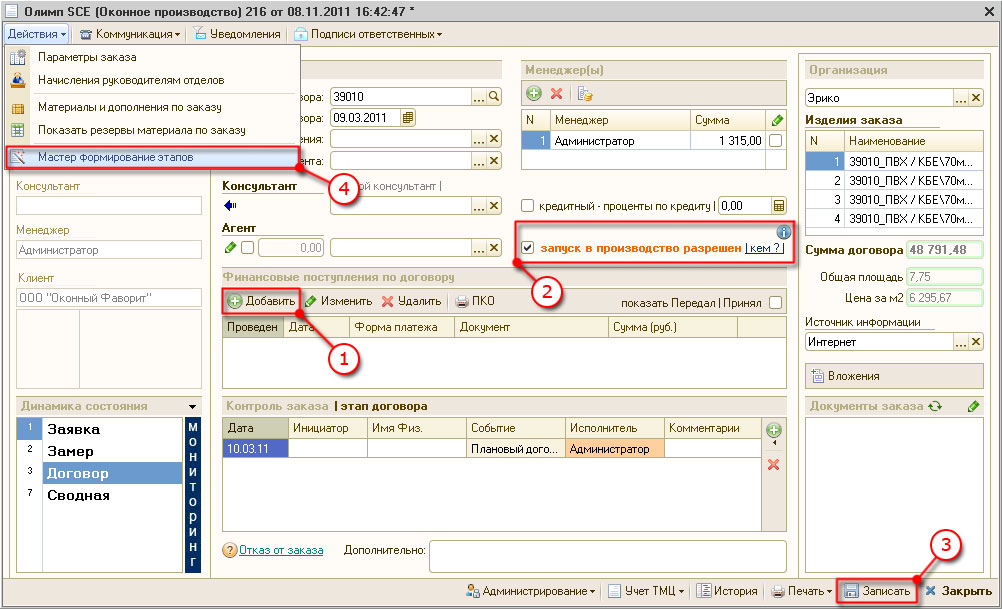Select Мастер формирование этапов menu item

click(x=115, y=157)
